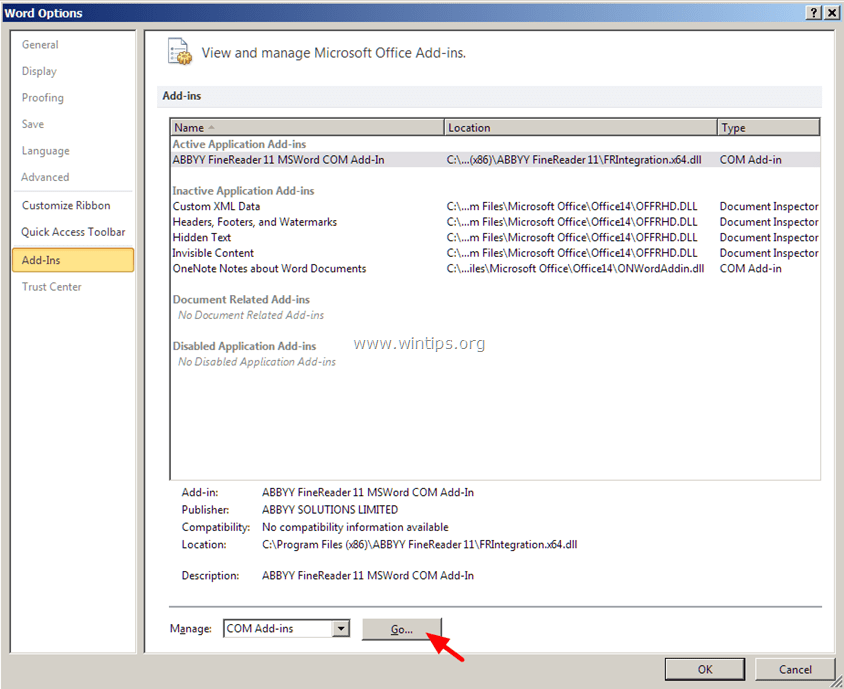Select the ABBYY FineReader 11 MSWord add-in row
This screenshot has width=844, height=689.
click(495, 160)
